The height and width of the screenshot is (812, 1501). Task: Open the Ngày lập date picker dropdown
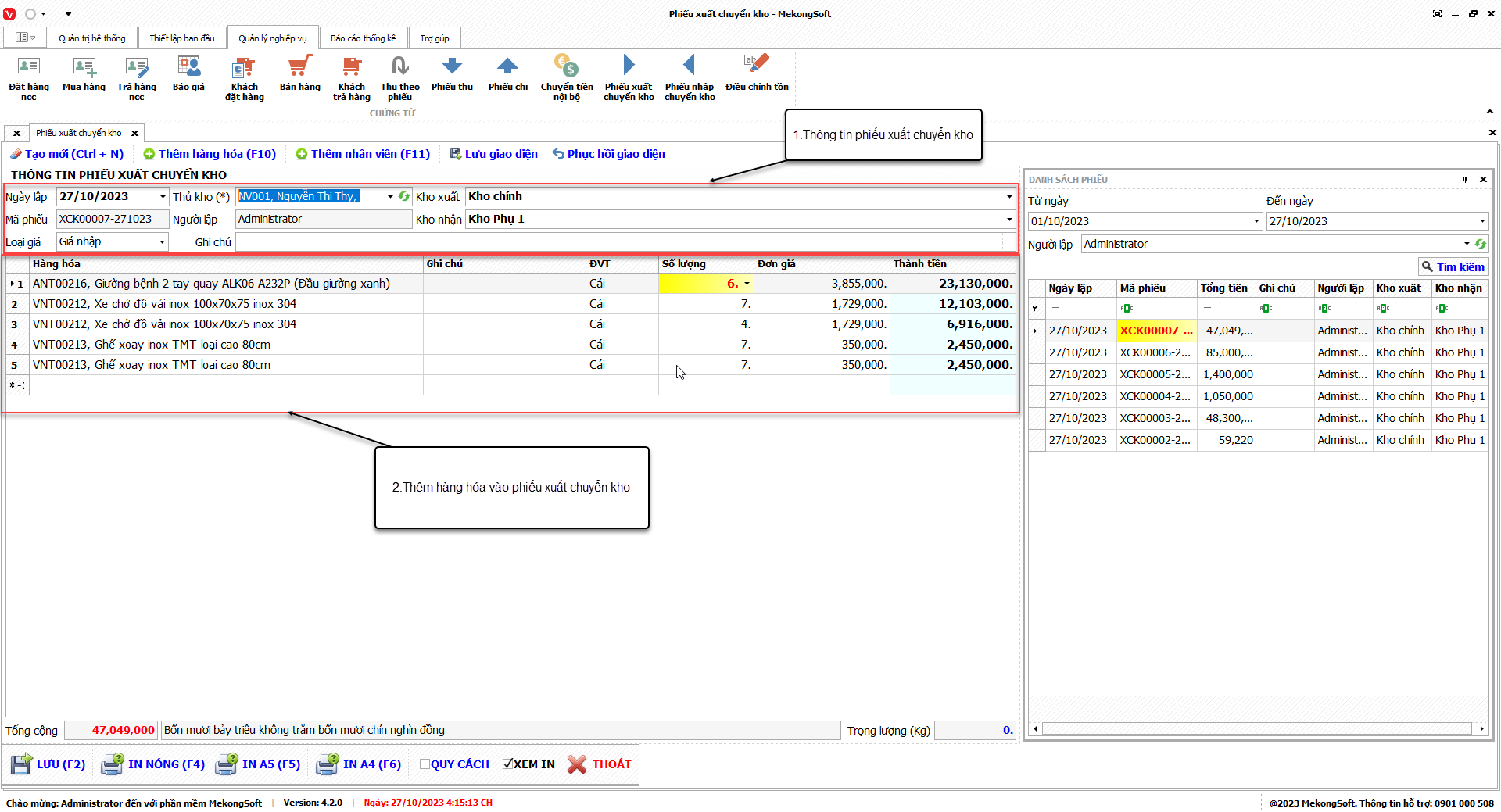pyautogui.click(x=163, y=197)
